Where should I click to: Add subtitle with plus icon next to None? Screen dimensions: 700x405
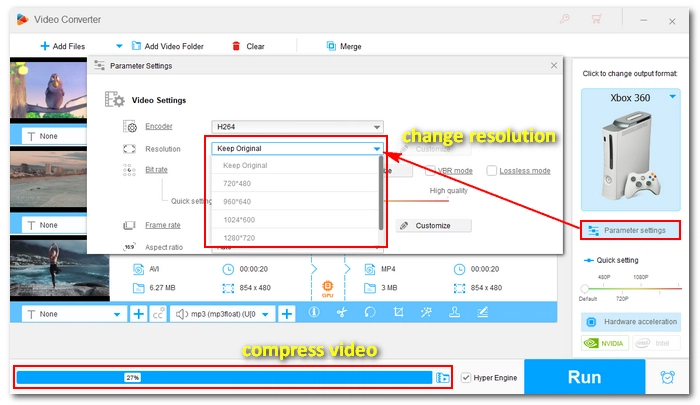click(x=138, y=314)
